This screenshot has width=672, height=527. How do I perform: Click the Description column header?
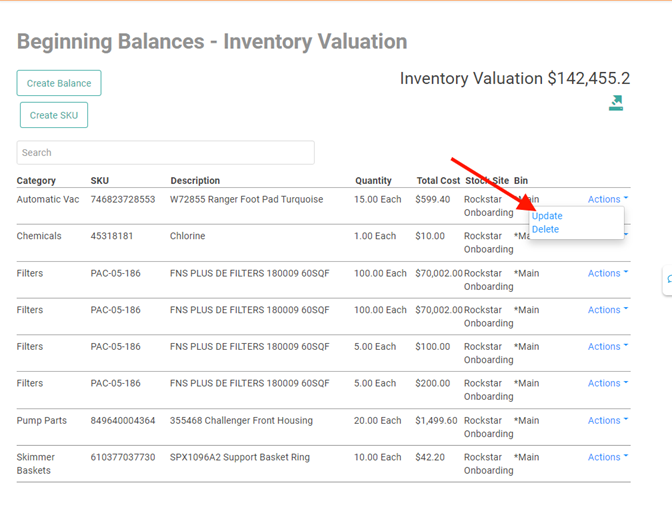click(195, 181)
